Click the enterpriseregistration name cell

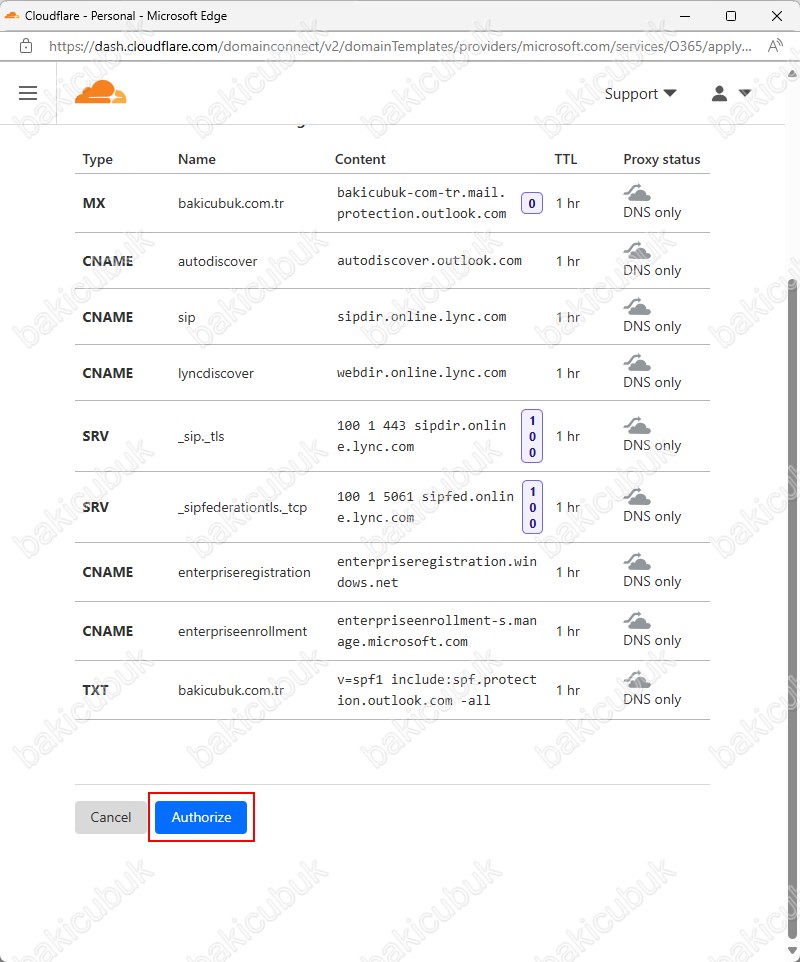[244, 572]
